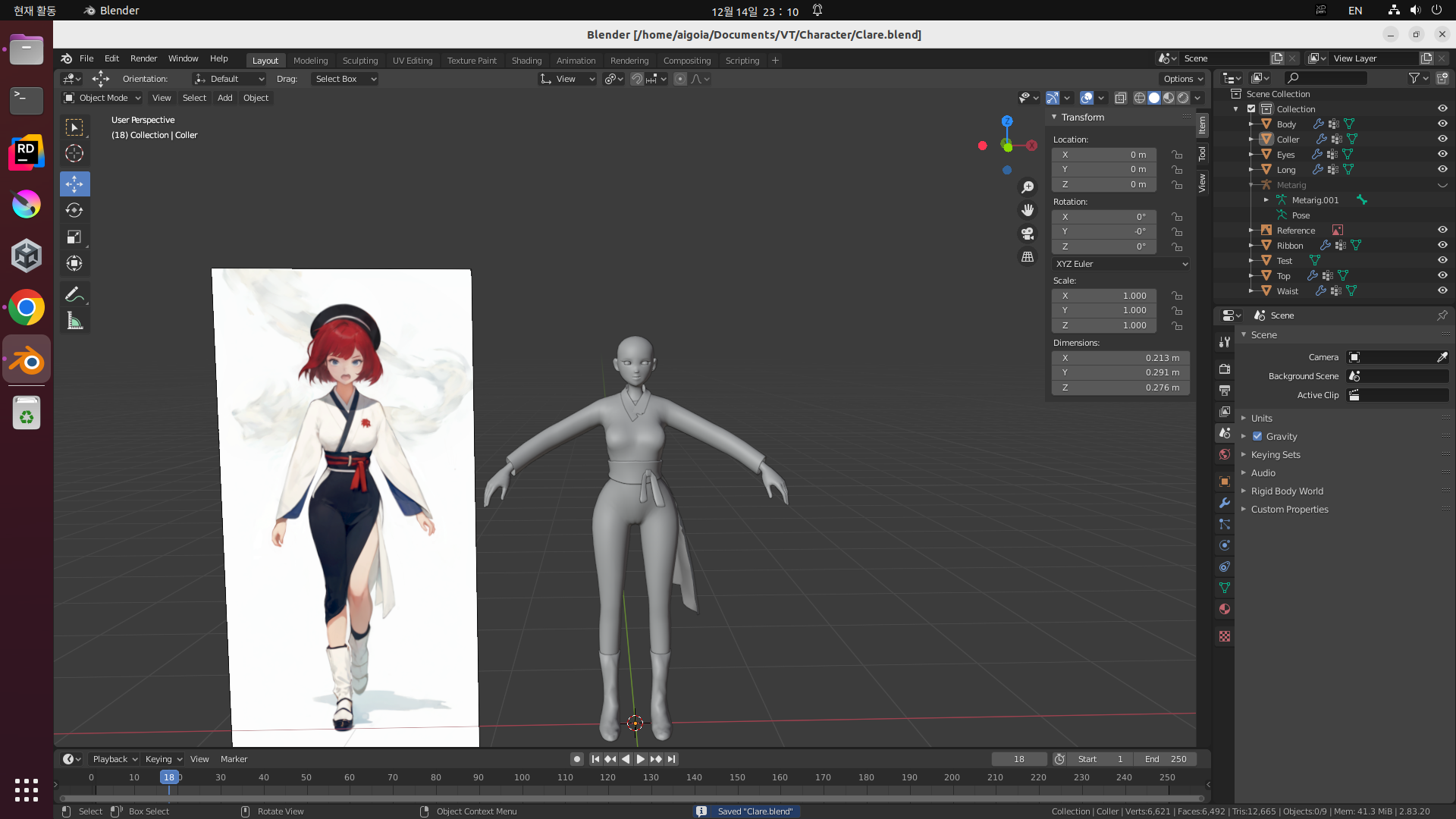This screenshot has width=1456, height=819.
Task: Open the Material properties tab icon
Action: 1225,609
